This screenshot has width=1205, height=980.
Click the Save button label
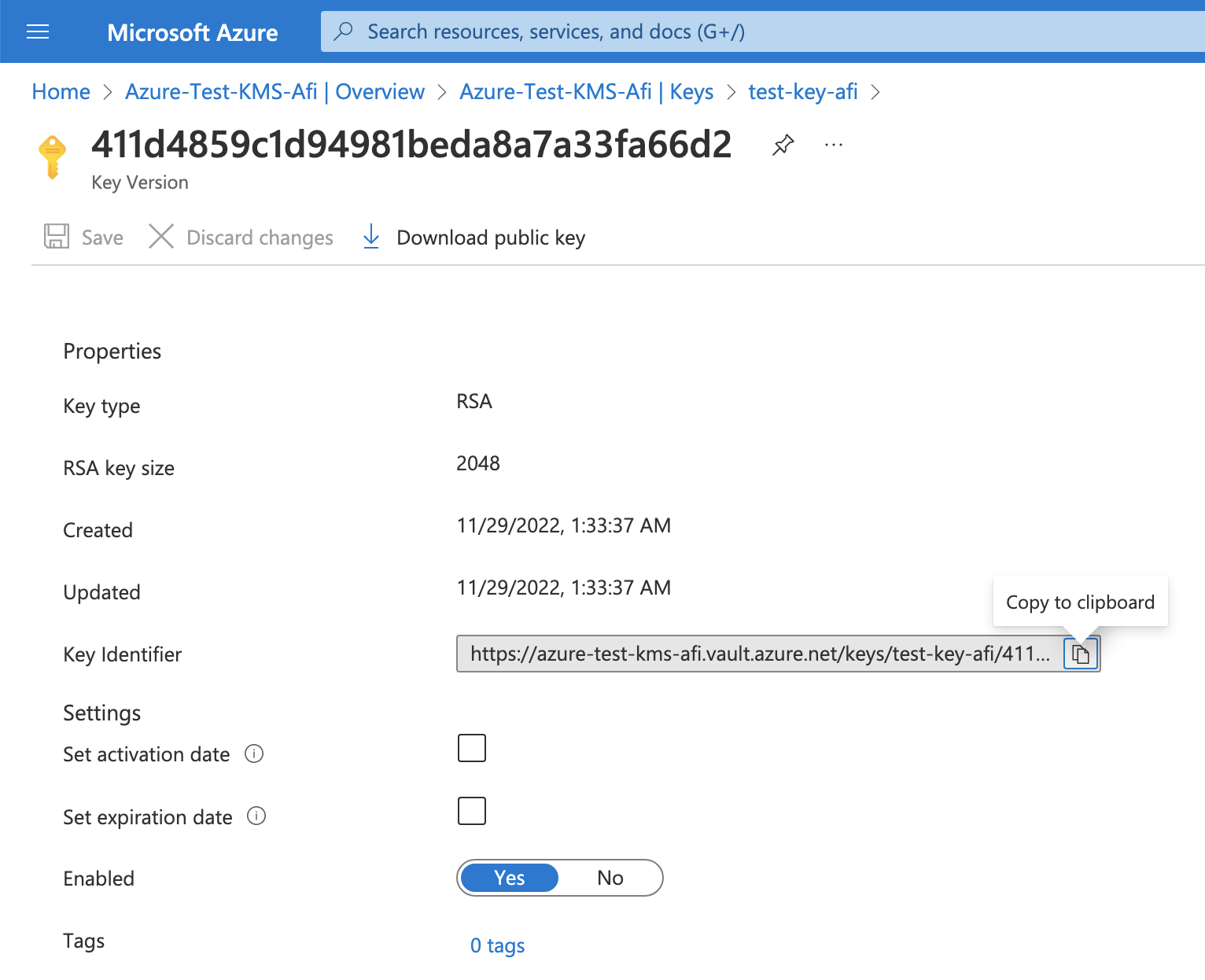tap(102, 238)
